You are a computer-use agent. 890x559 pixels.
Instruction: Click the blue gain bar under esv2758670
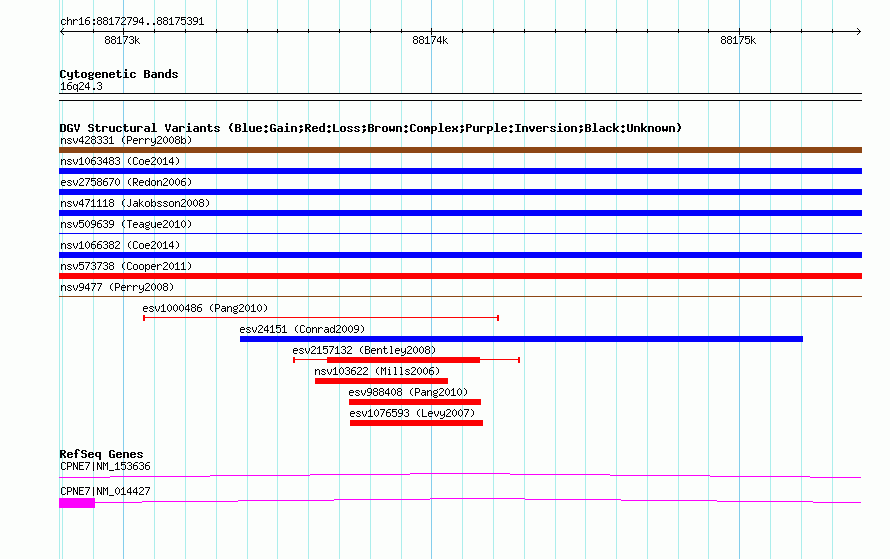coord(460,192)
